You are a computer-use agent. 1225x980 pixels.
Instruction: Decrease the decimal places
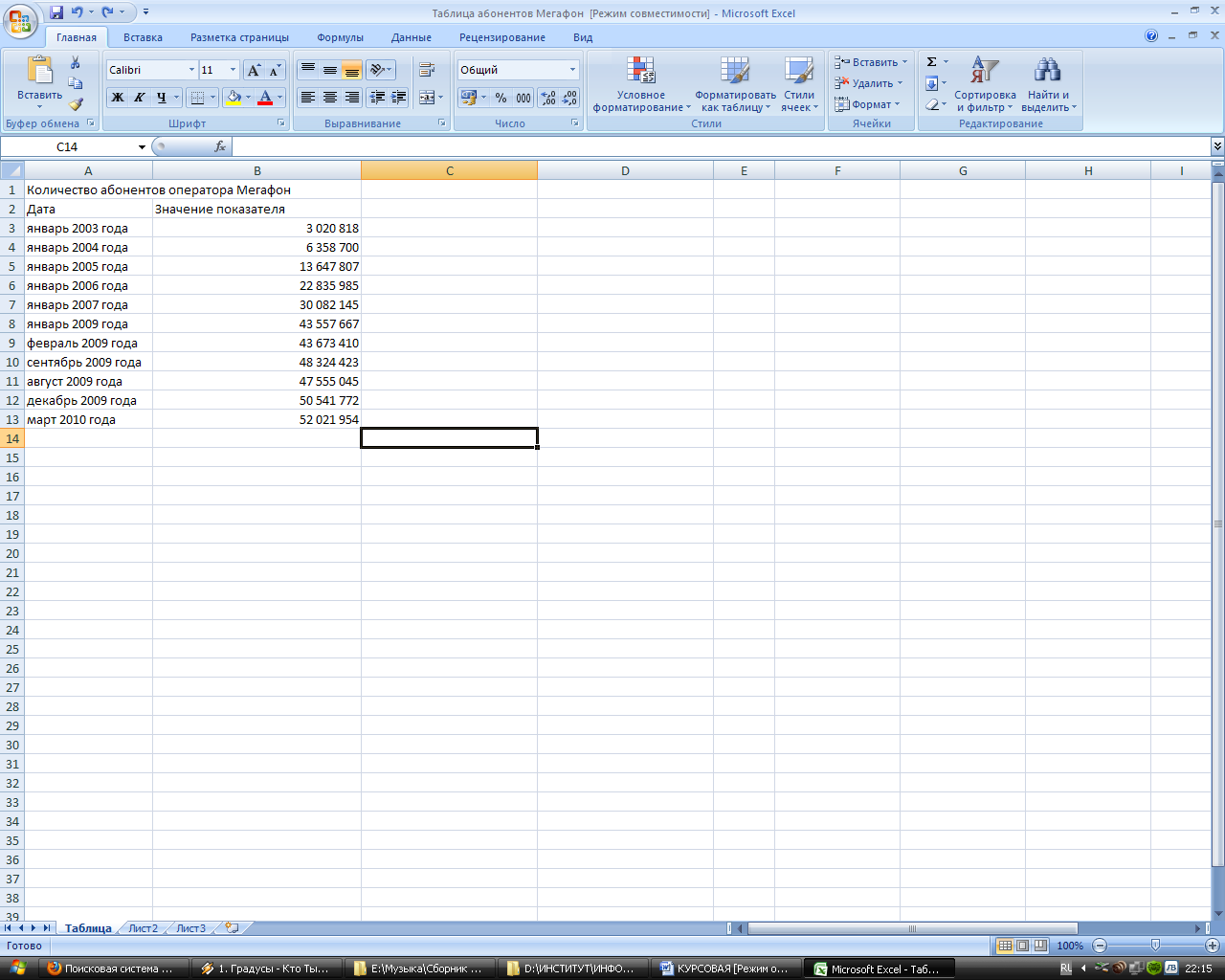coord(570,98)
